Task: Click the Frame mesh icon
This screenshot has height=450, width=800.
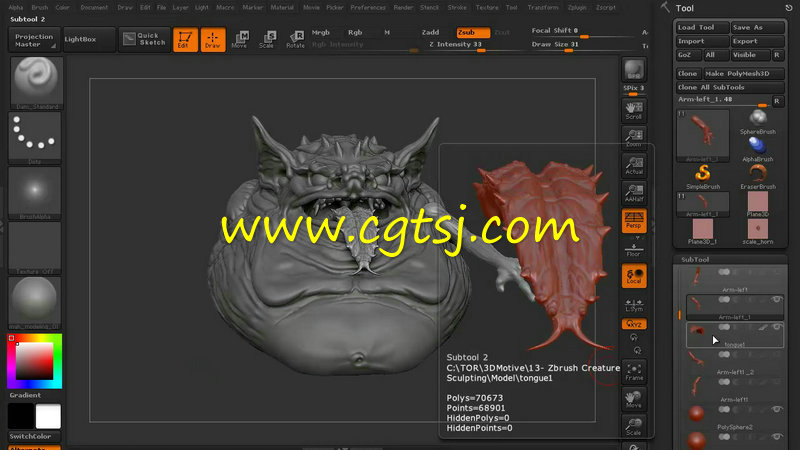Action: coord(634,372)
